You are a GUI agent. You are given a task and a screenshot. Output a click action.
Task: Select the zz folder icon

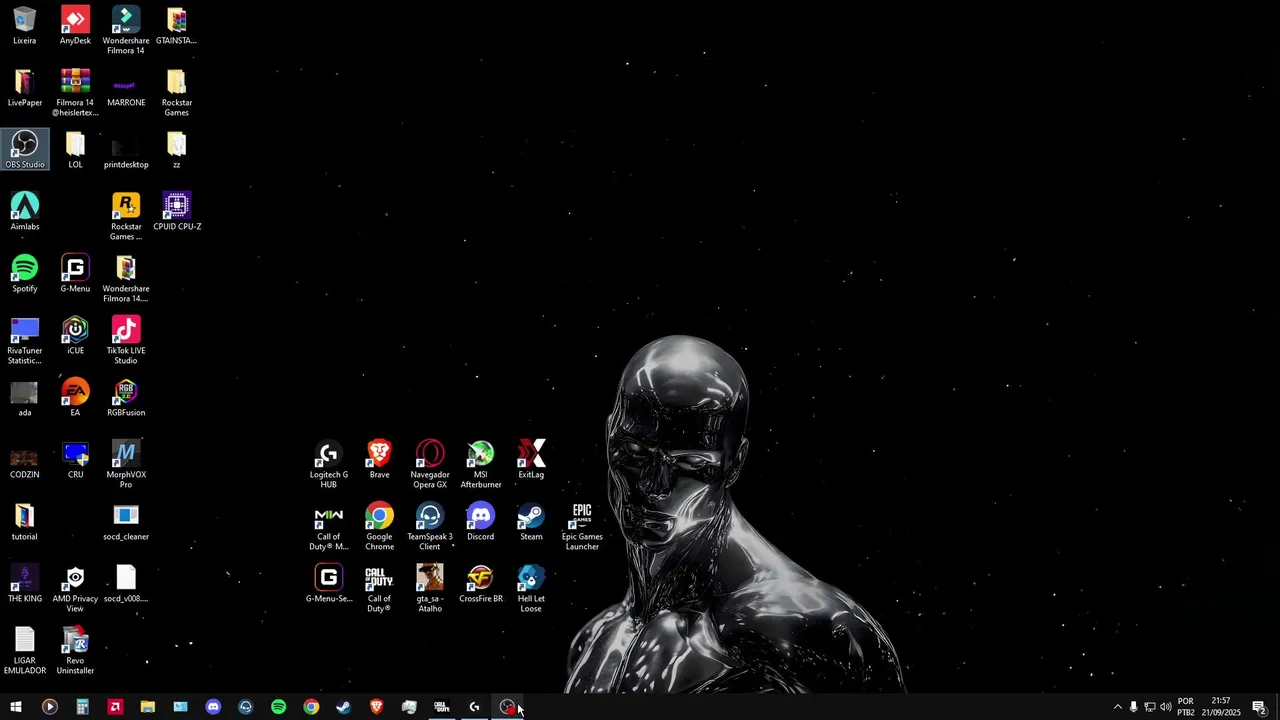[x=176, y=150]
